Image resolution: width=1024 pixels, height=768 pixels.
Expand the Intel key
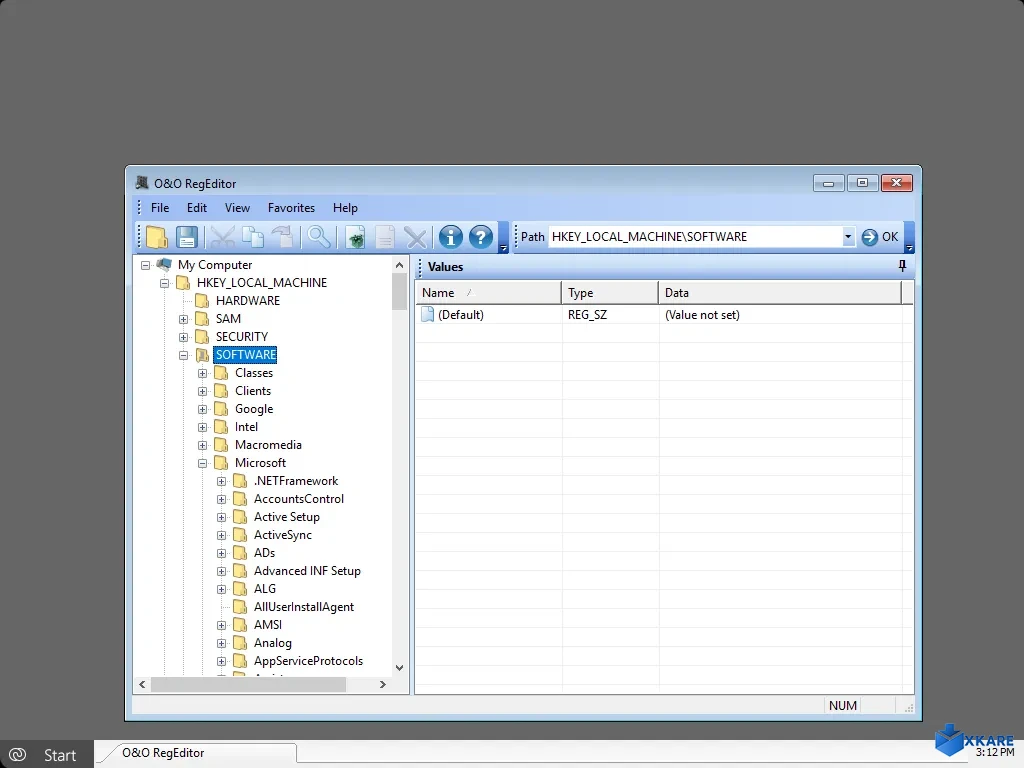pyautogui.click(x=202, y=427)
